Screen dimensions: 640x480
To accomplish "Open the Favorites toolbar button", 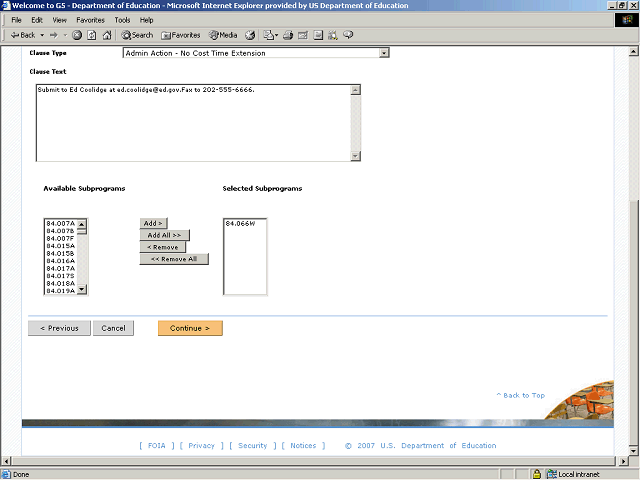I will (181, 36).
